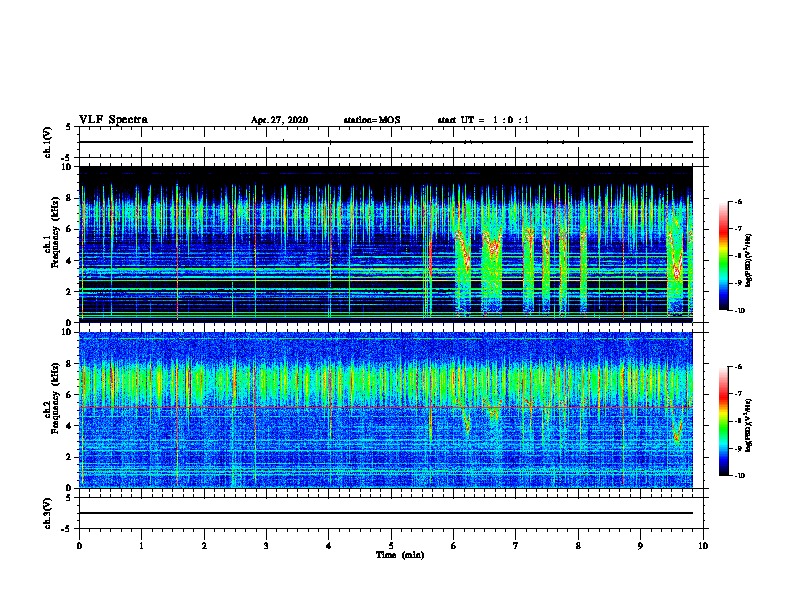Click the red burst near minute 9.5 in ch.2

pyautogui.click(x=677, y=434)
